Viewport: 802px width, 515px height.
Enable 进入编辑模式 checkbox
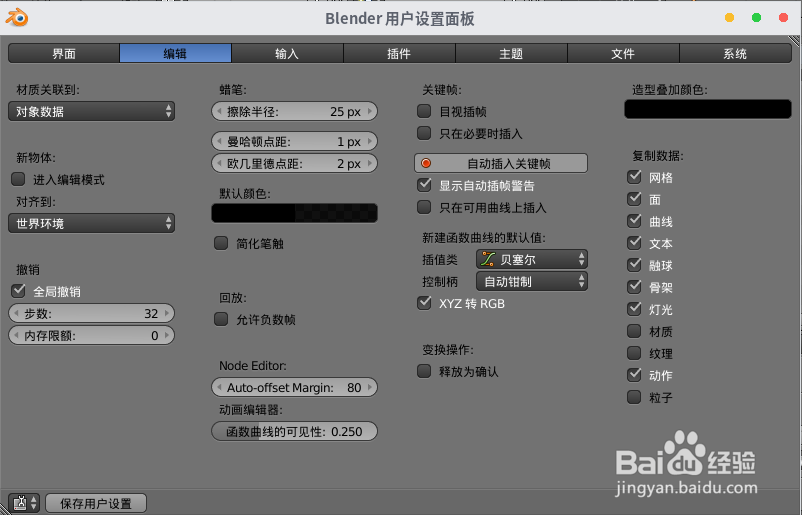tap(18, 179)
